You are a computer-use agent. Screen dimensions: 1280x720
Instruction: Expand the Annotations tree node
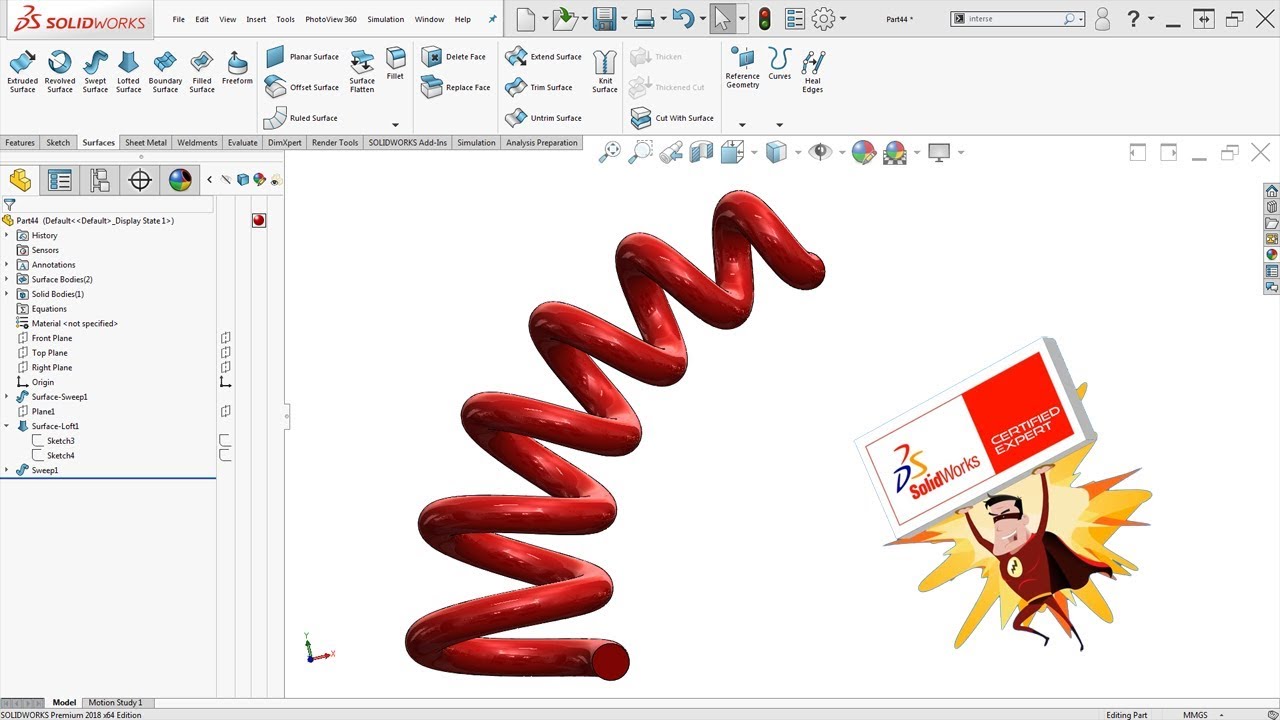[7, 265]
